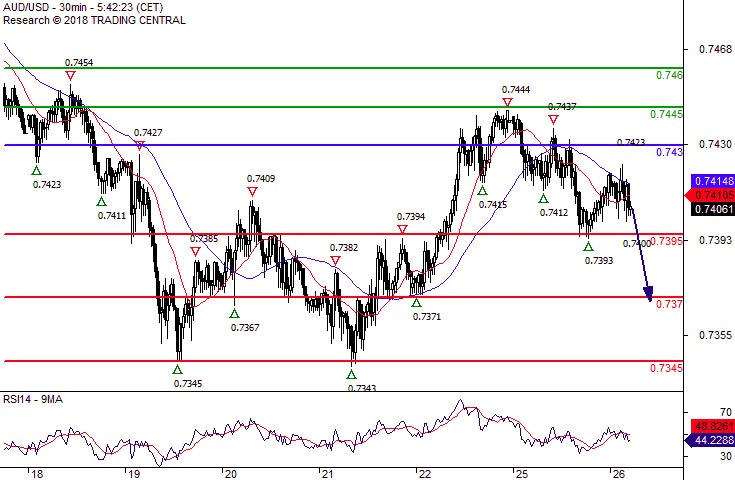Select the green triangle above 0.7412 label

click(543, 198)
